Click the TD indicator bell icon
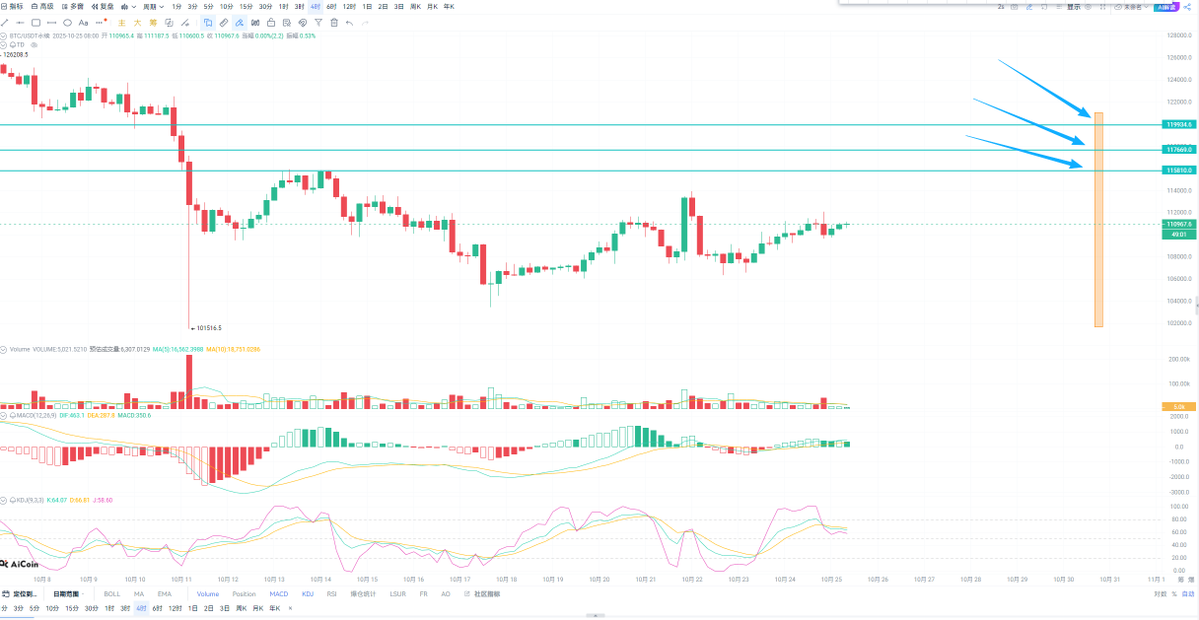This screenshot has height=620, width=1199. 14,45
